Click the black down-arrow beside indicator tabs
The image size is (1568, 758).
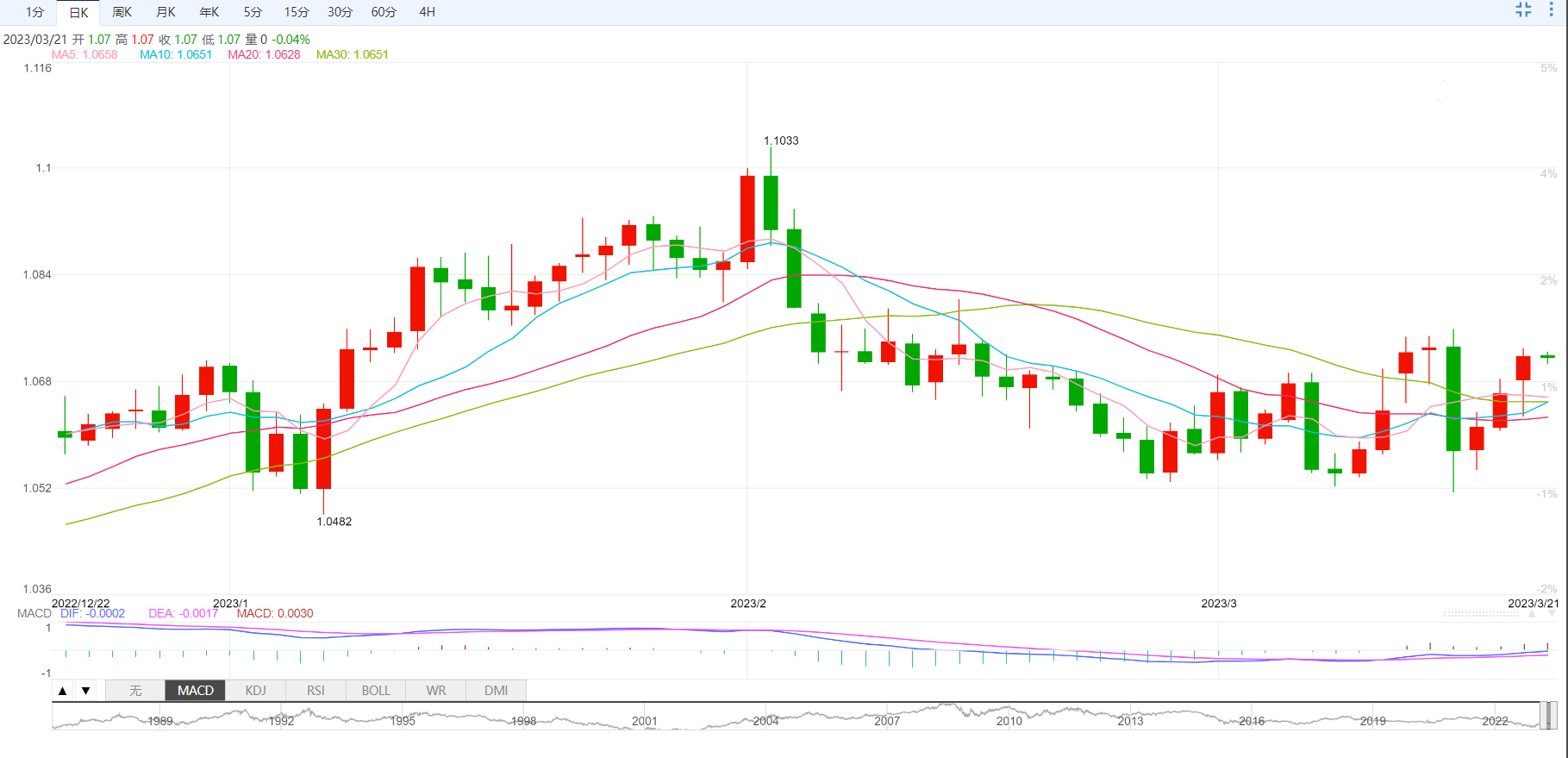click(85, 691)
